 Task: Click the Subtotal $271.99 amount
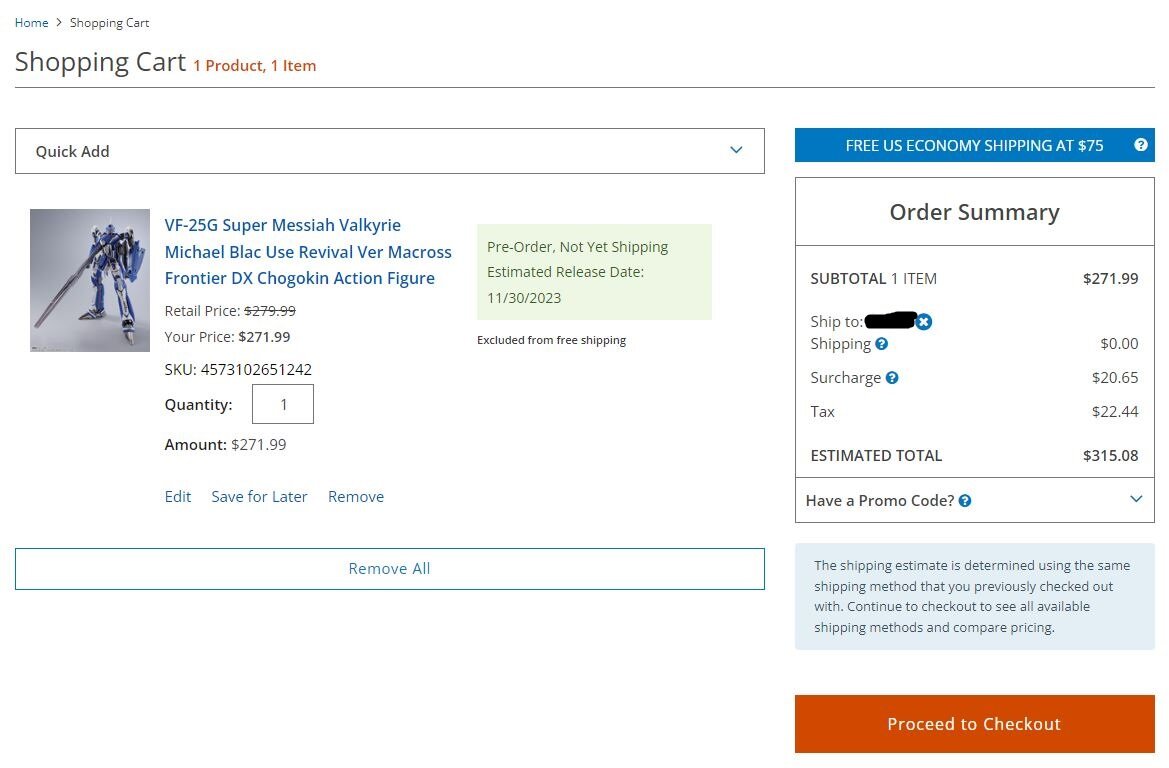tap(1110, 279)
